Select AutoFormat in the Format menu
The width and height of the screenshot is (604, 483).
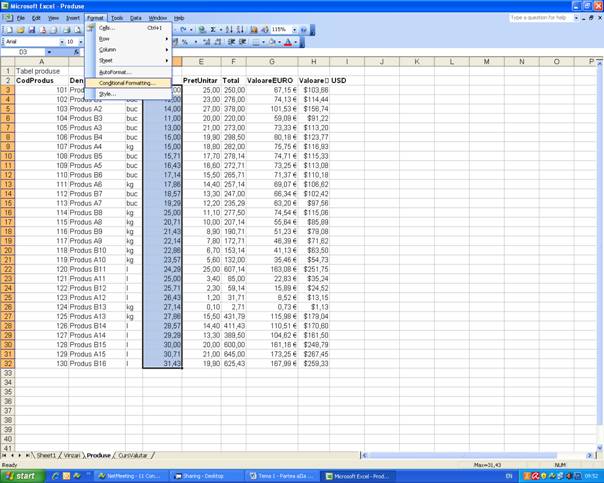pos(115,72)
